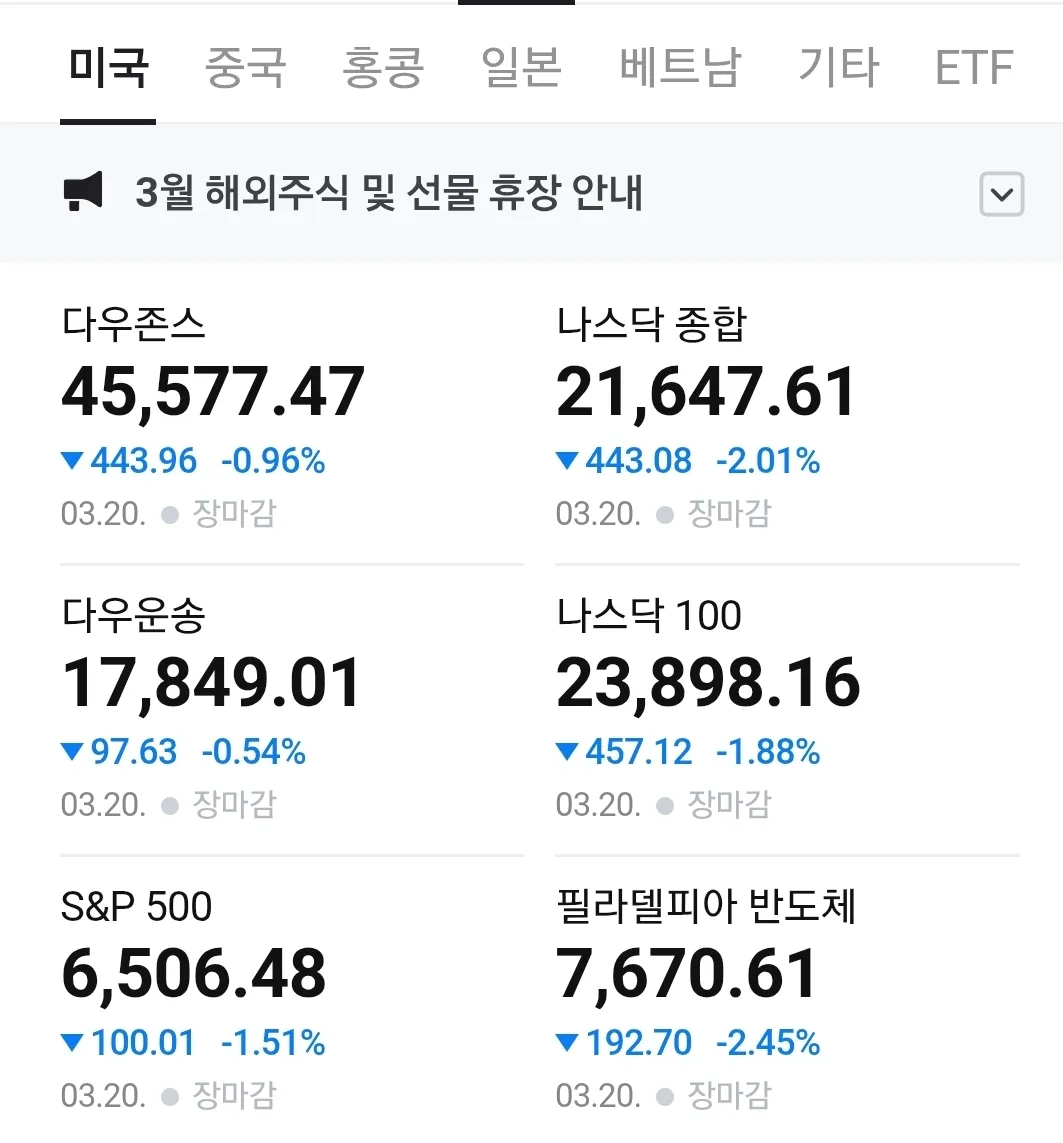Screen dimensions: 1063x1143
Task: Go to the 베트남 tab
Action: click(680, 68)
